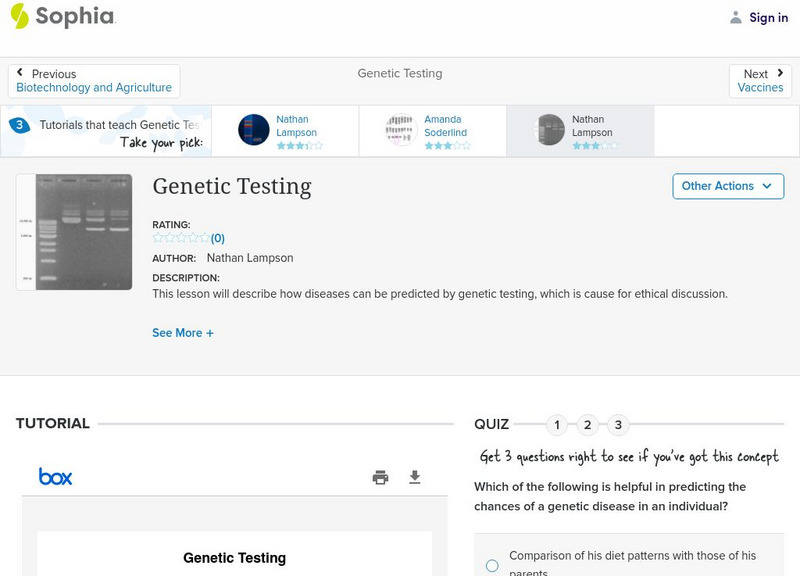
Task: Open the Other Actions dropdown
Action: pos(727,186)
